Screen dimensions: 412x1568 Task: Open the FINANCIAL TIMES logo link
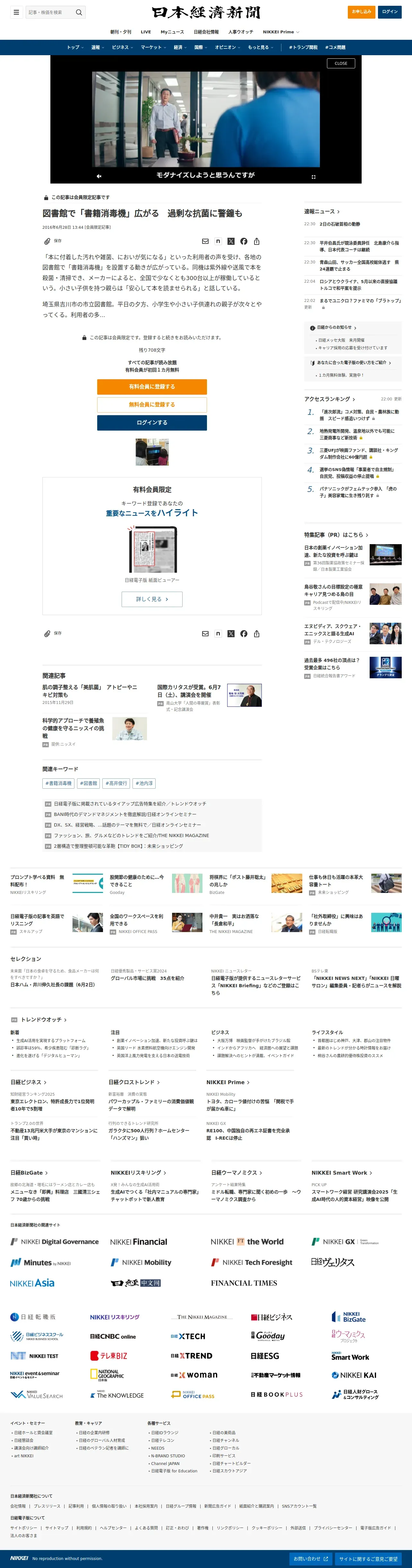click(x=244, y=1282)
